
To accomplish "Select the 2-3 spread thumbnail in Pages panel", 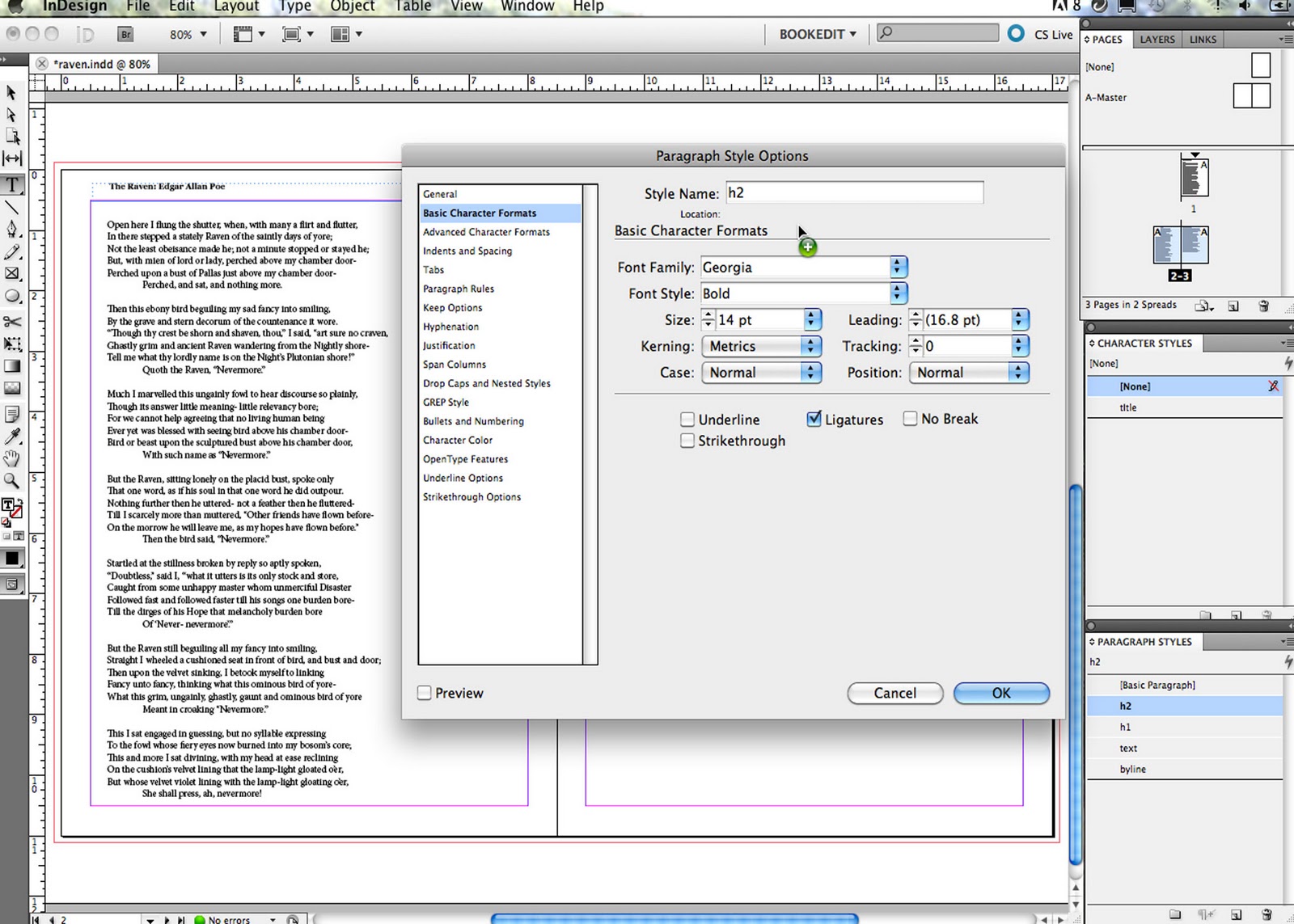I will pyautogui.click(x=1180, y=246).
